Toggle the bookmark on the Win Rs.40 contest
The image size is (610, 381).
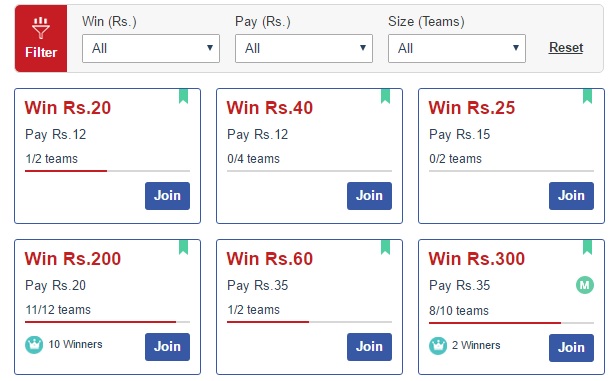coord(385,96)
